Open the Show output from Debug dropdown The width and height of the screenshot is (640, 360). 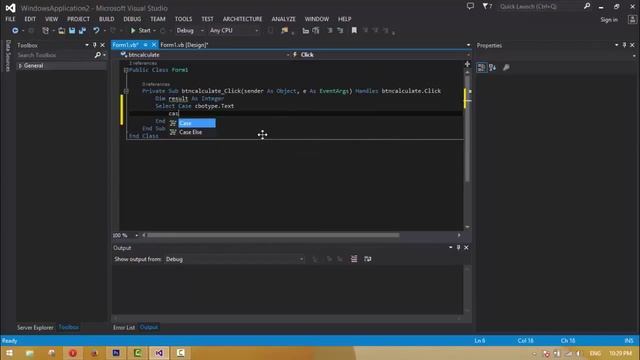(x=234, y=259)
